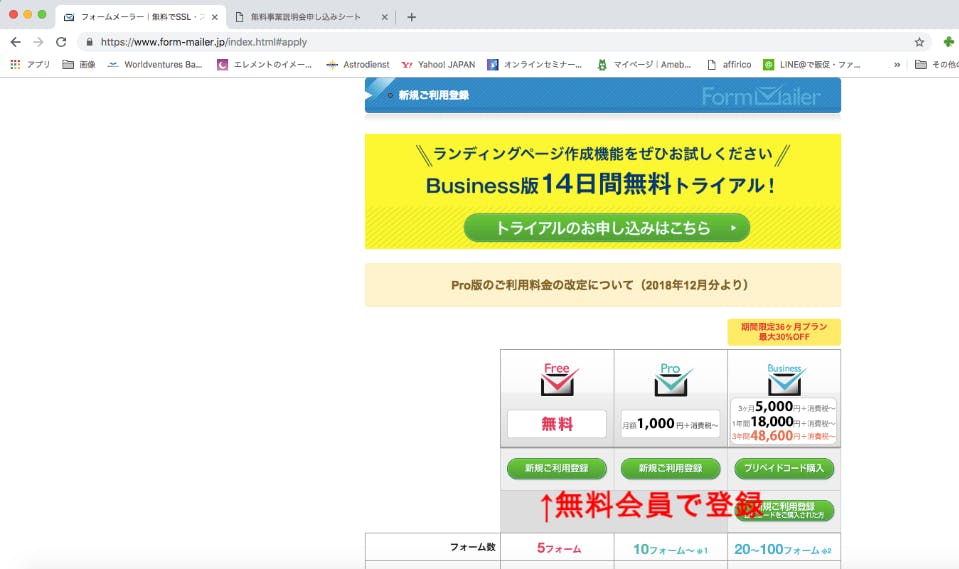Open マイページ Ameba bookmark

pos(645,64)
